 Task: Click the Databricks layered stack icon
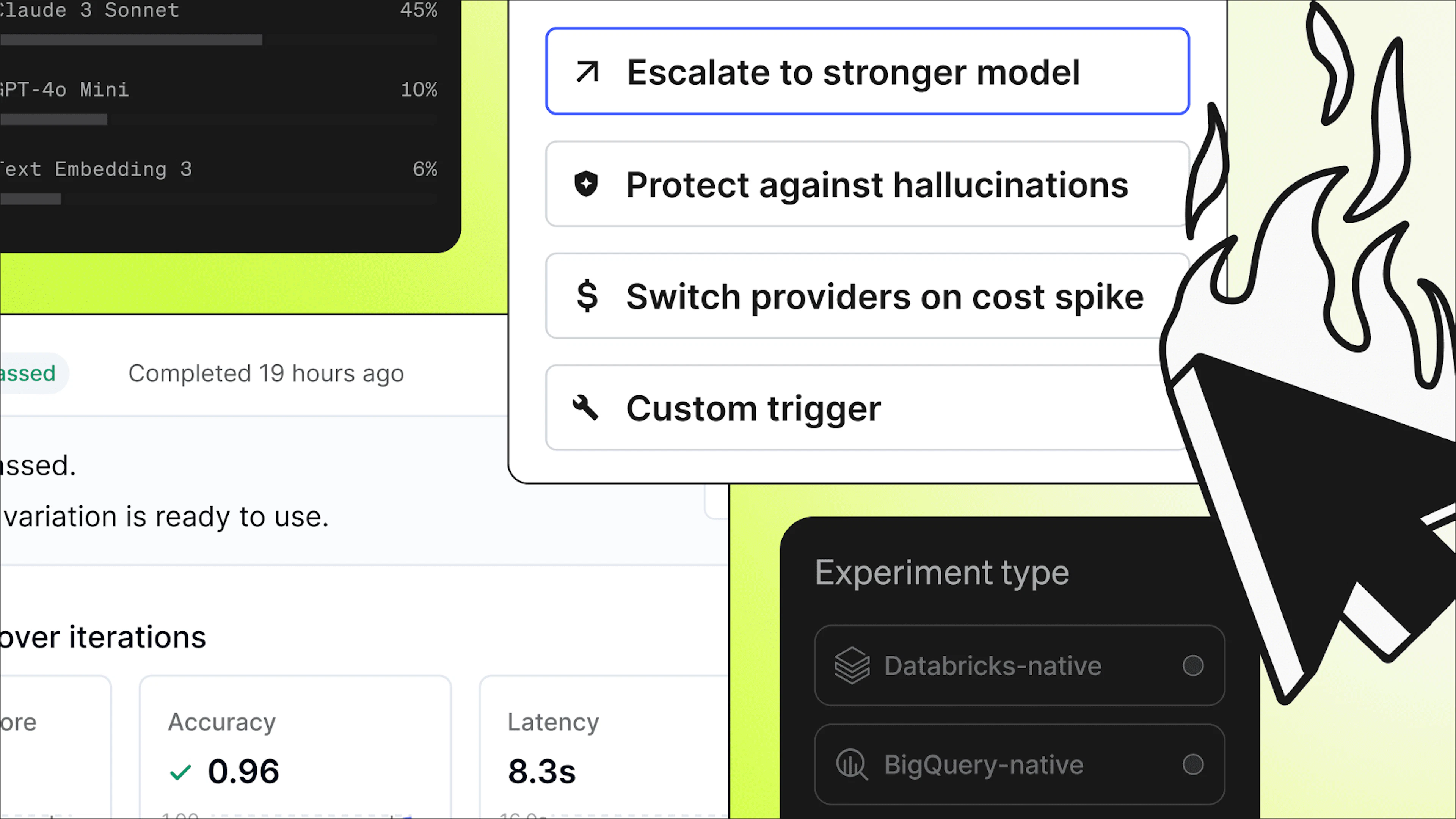click(852, 665)
